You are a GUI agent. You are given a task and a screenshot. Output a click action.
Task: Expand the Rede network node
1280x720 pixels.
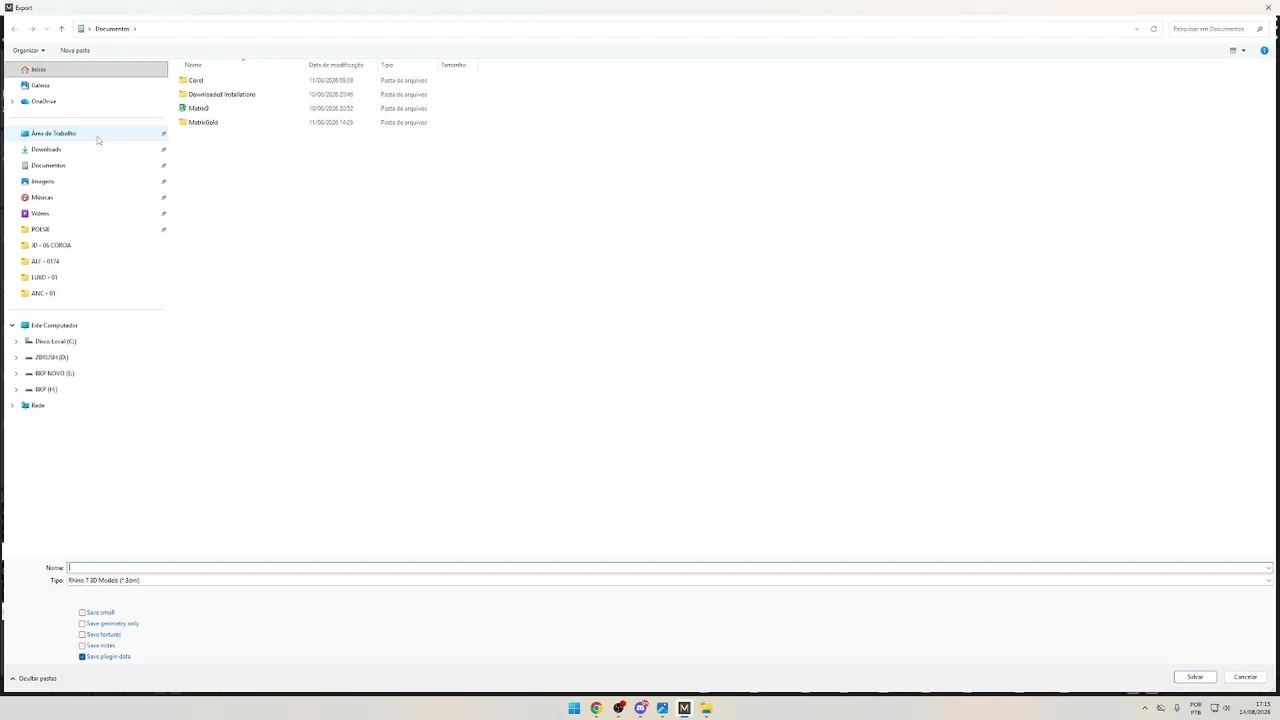(12, 405)
